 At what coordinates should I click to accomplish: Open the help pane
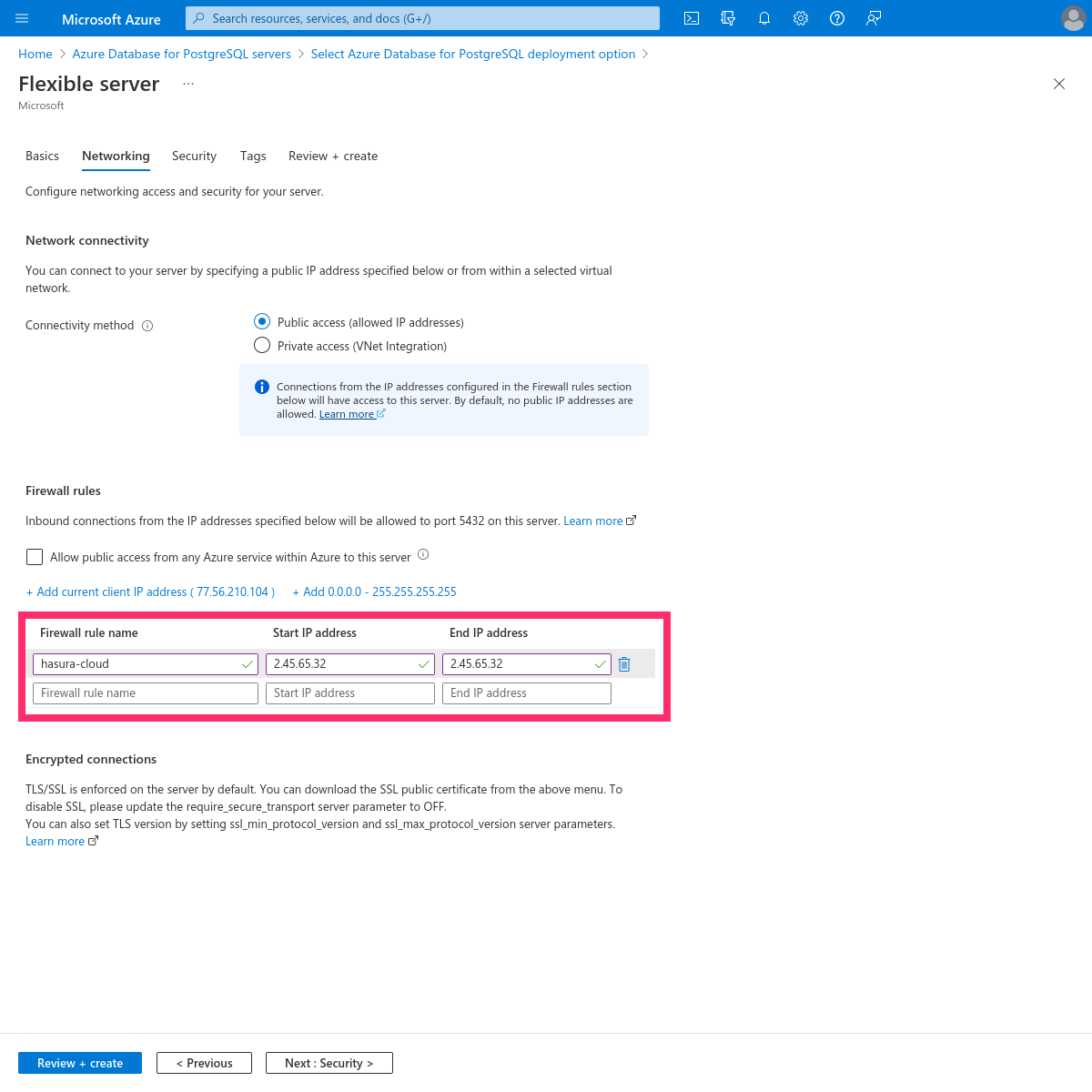[837, 18]
